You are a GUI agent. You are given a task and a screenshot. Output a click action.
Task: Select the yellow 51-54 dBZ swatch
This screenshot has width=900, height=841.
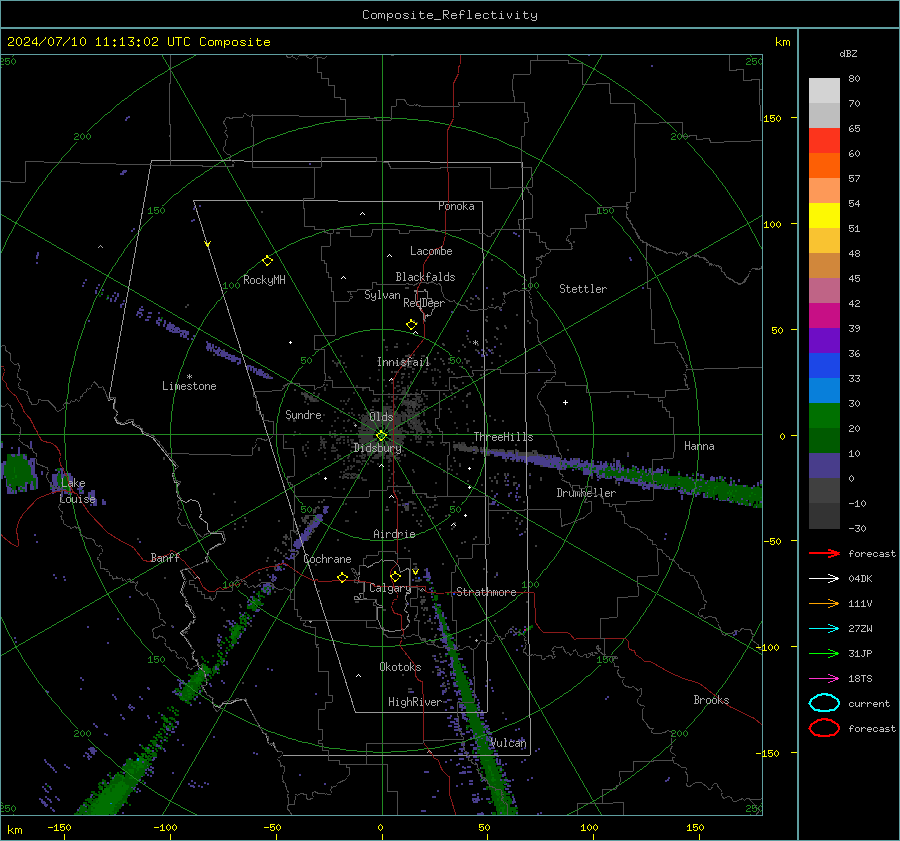click(x=824, y=216)
